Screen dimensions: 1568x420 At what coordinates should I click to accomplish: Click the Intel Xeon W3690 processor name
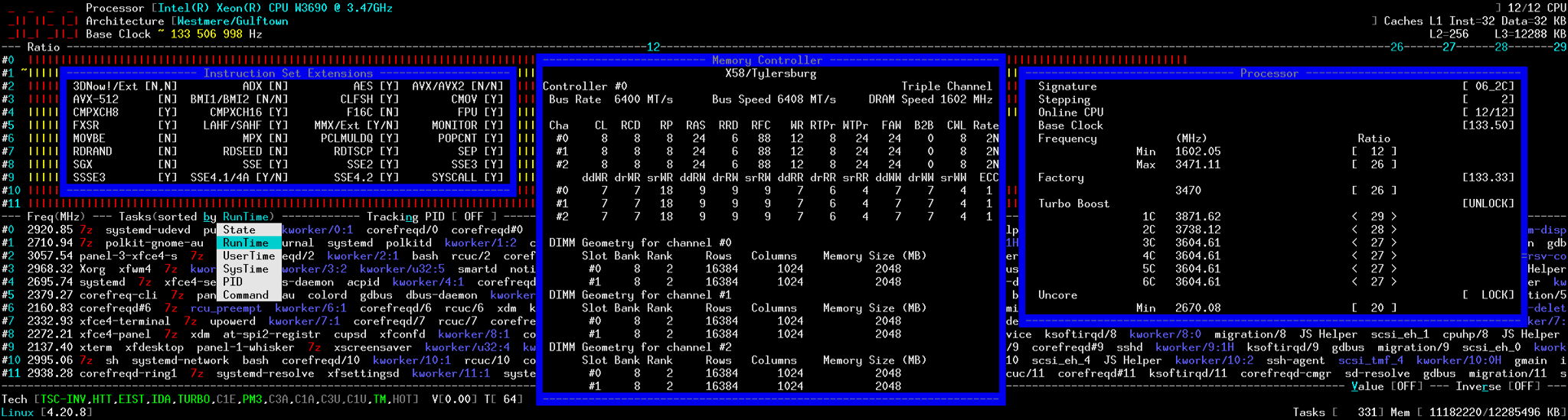coord(275,8)
